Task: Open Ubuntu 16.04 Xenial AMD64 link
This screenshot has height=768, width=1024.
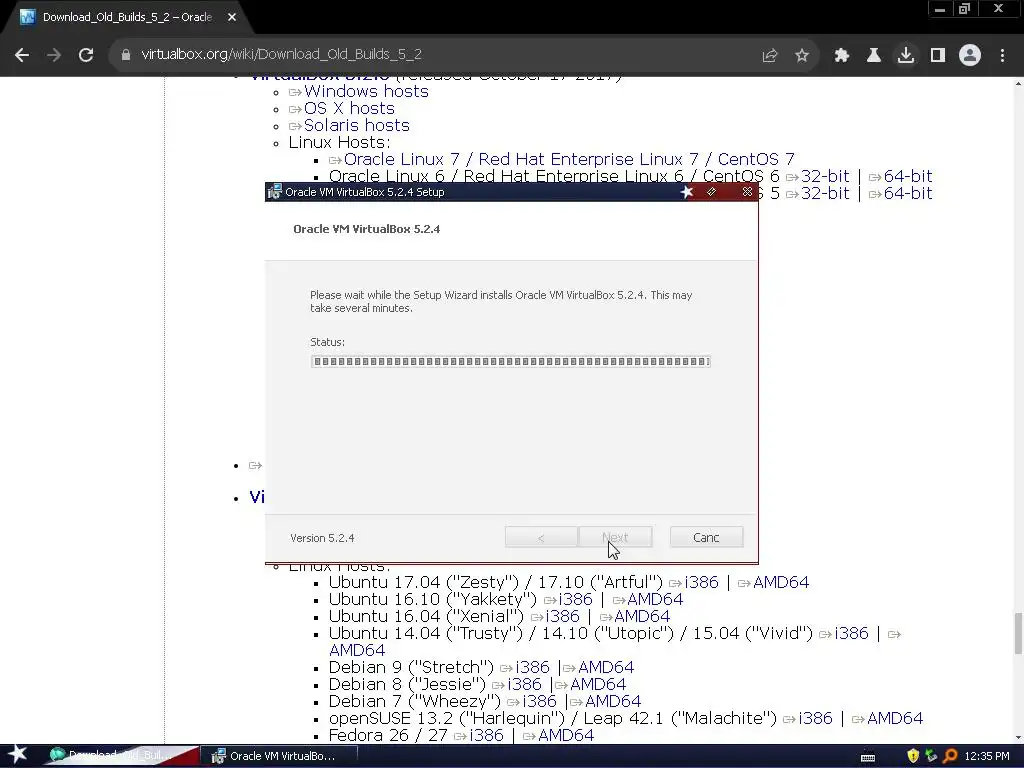Action: point(642,616)
